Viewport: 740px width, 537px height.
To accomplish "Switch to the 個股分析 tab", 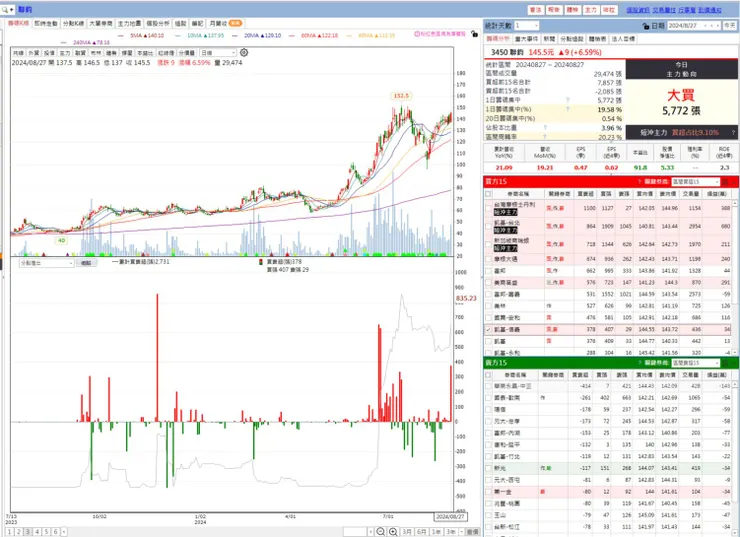I will [x=158, y=23].
